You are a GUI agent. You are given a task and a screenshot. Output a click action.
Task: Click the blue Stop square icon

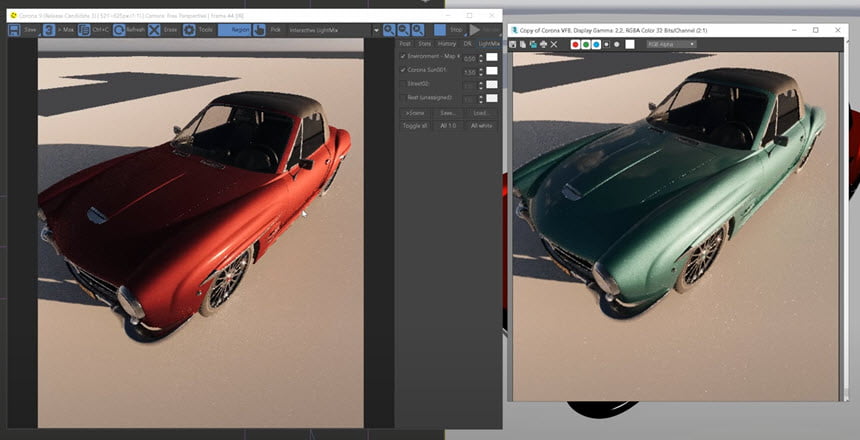pyautogui.click(x=440, y=30)
